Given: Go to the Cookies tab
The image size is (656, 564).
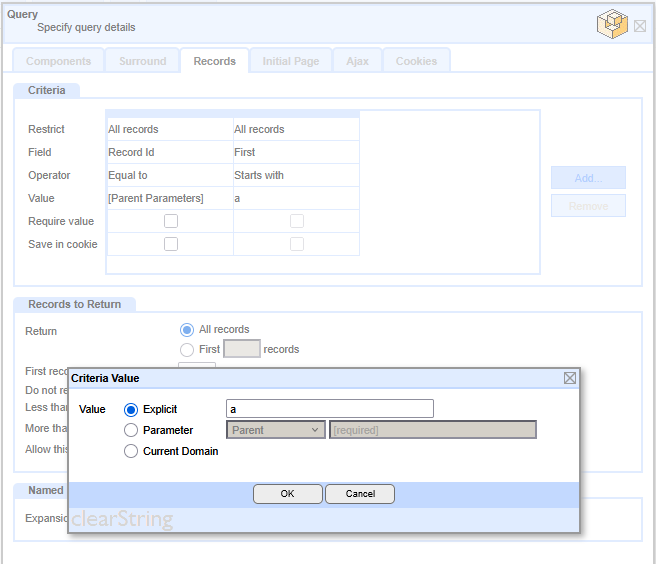Looking at the screenshot, I should pyautogui.click(x=416, y=61).
